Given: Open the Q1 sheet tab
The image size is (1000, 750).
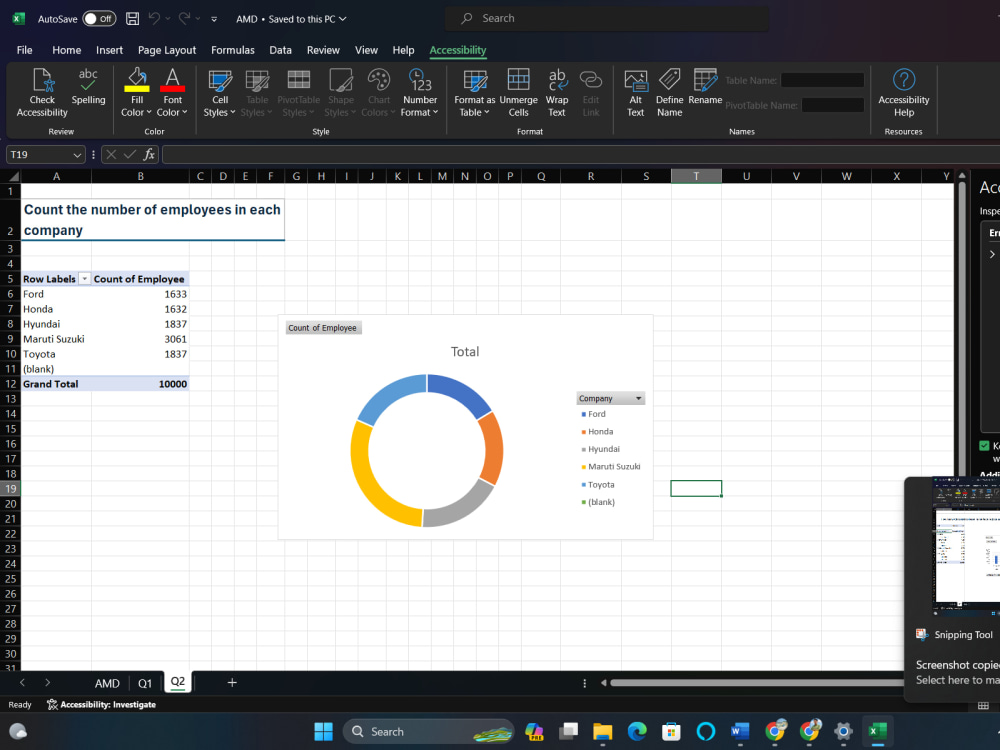Looking at the screenshot, I should [145, 682].
